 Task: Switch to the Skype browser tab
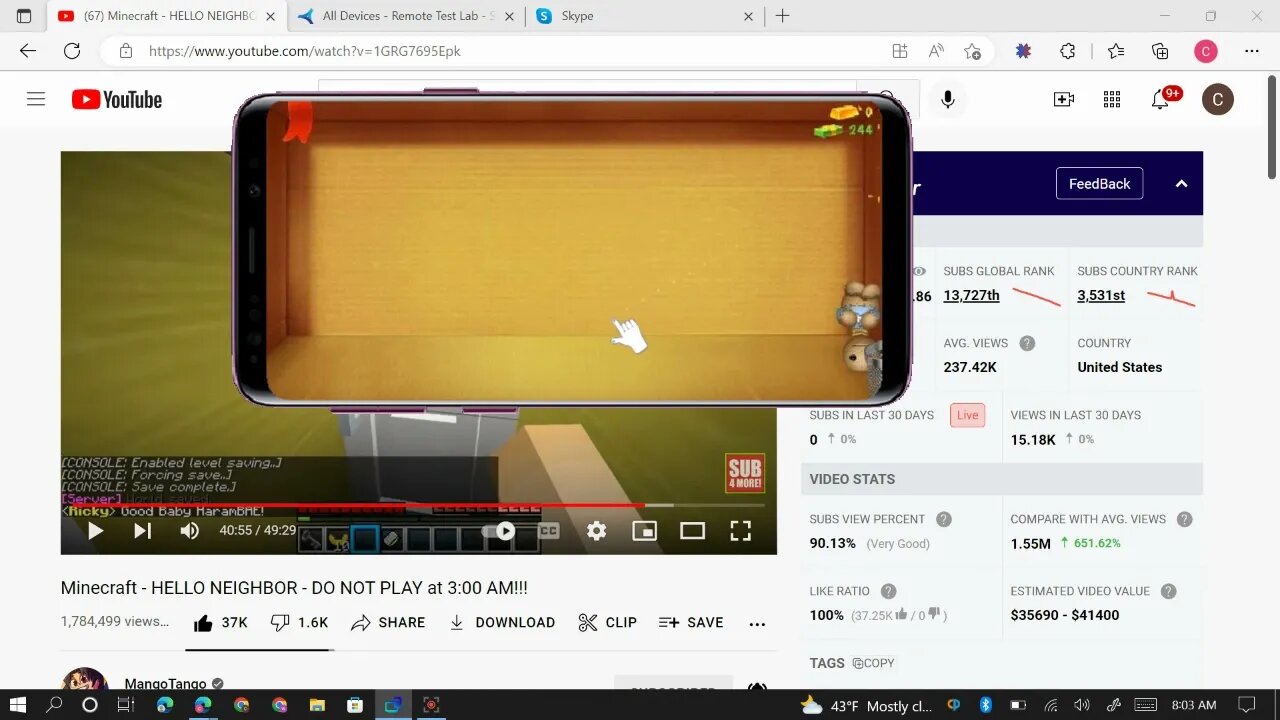pyautogui.click(x=646, y=16)
